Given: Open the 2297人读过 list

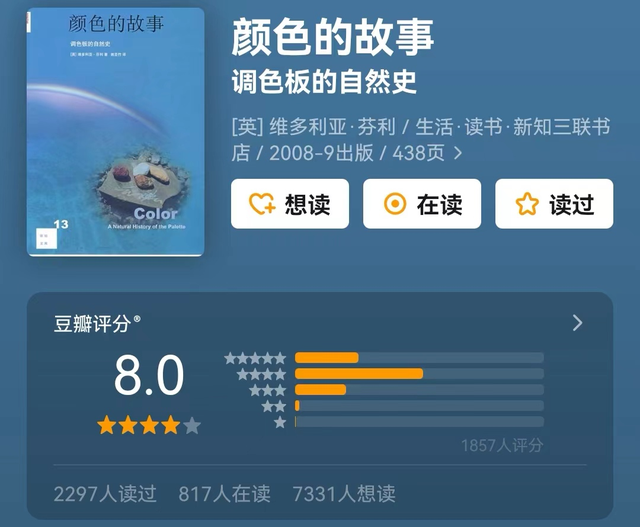Looking at the screenshot, I should pos(105,494).
